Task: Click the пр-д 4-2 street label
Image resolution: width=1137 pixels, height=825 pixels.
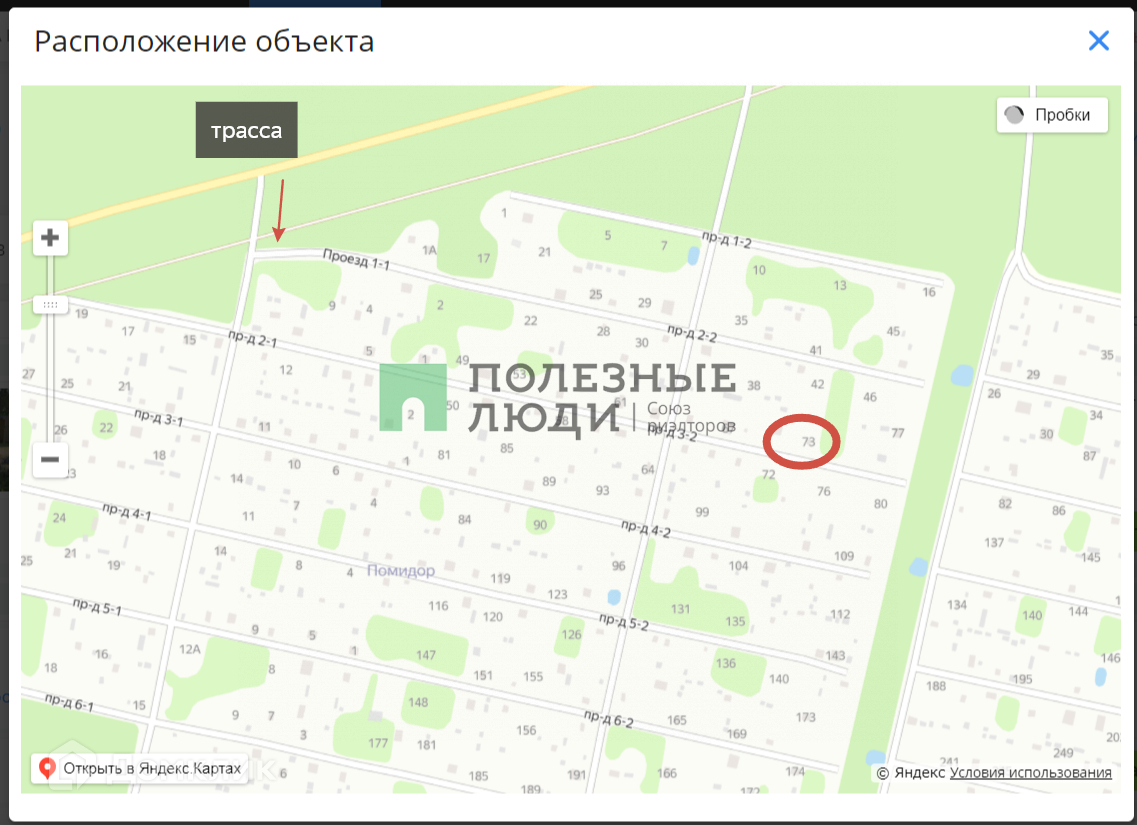Action: click(646, 528)
